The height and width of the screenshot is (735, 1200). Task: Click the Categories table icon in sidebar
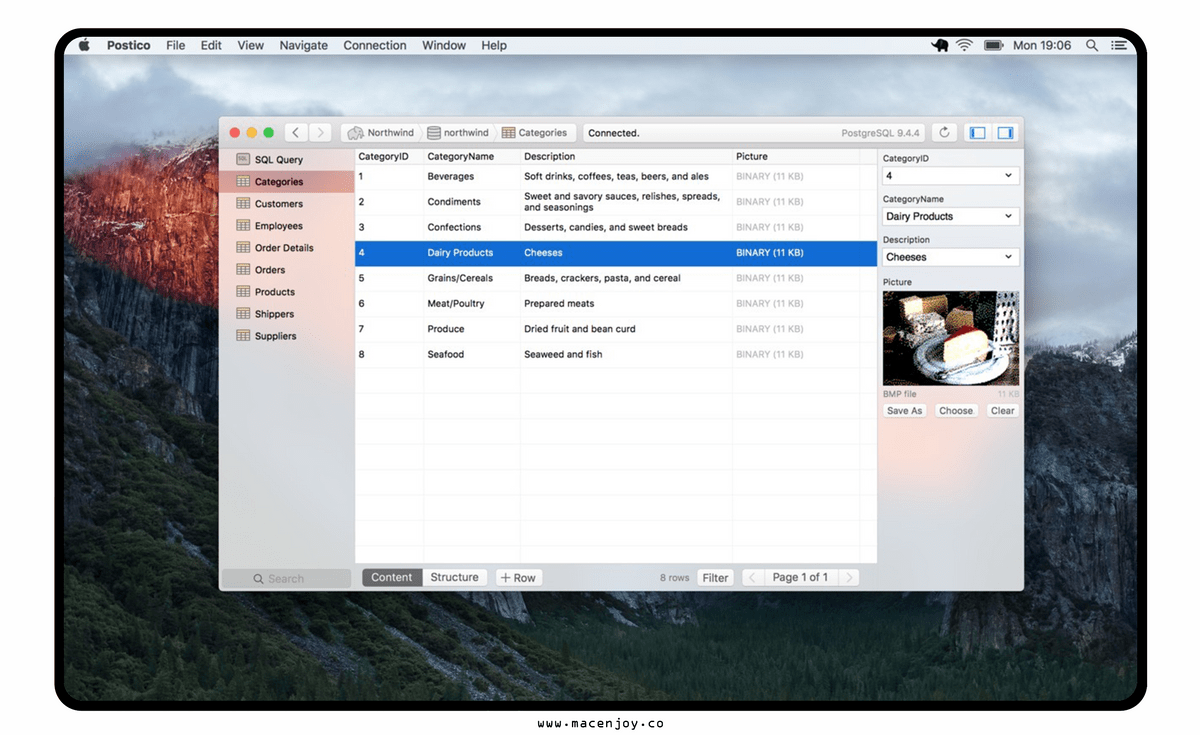coord(243,181)
